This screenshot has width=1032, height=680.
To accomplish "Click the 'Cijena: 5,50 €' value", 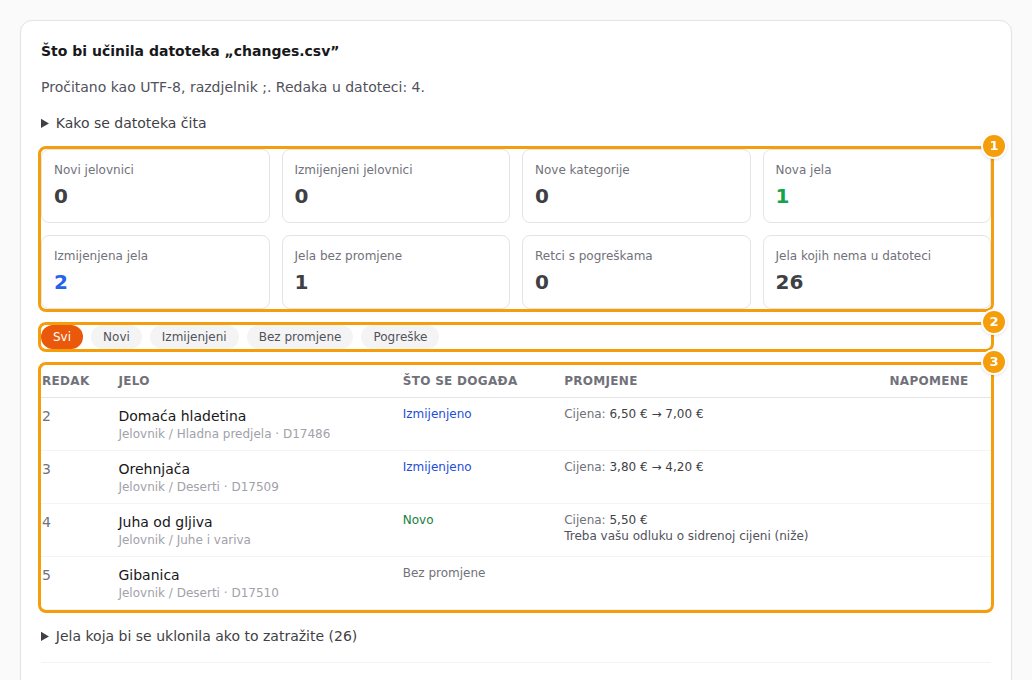I will [x=606, y=520].
